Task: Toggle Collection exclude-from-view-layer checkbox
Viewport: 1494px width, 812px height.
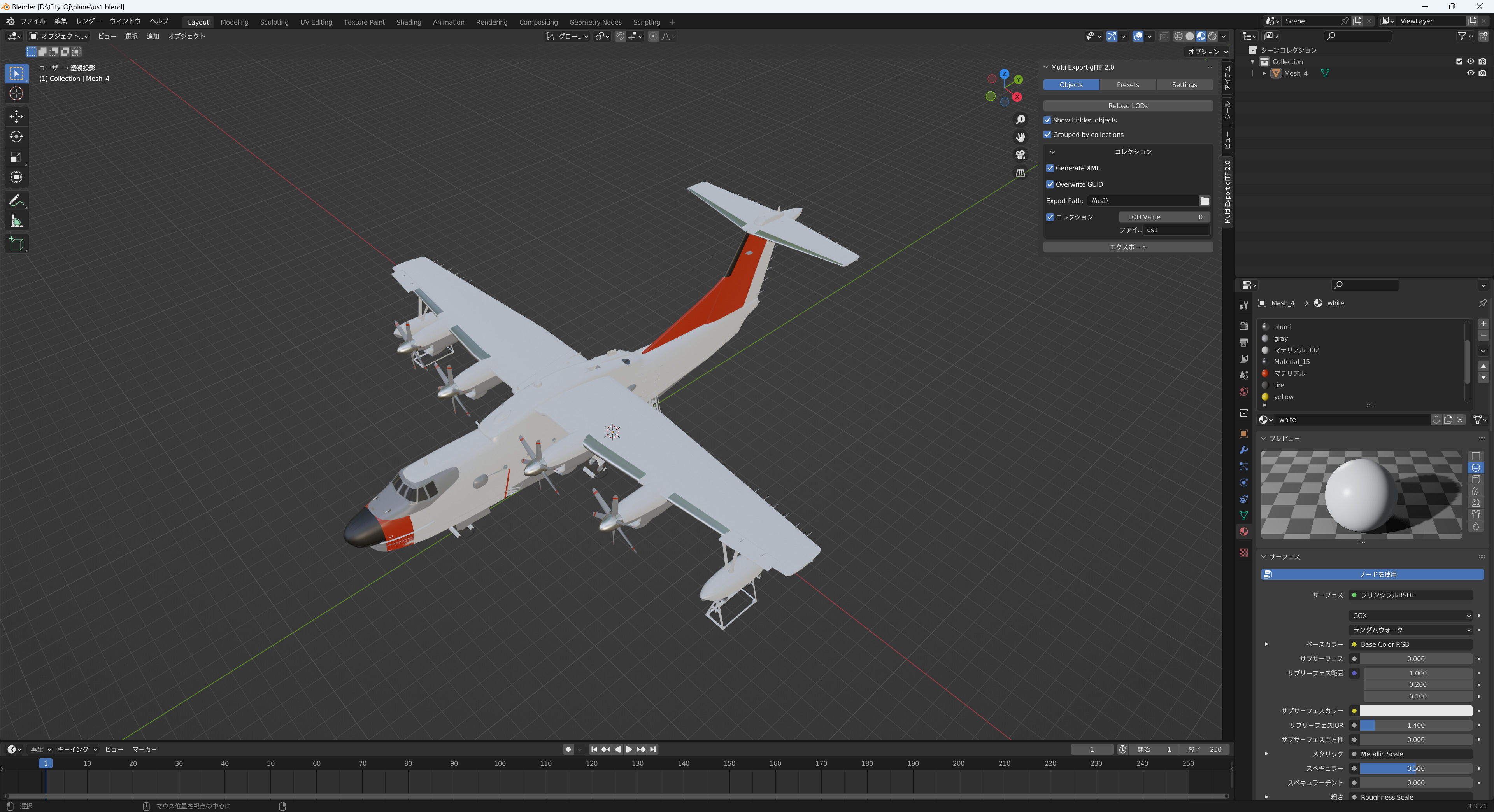Action: [x=1459, y=61]
